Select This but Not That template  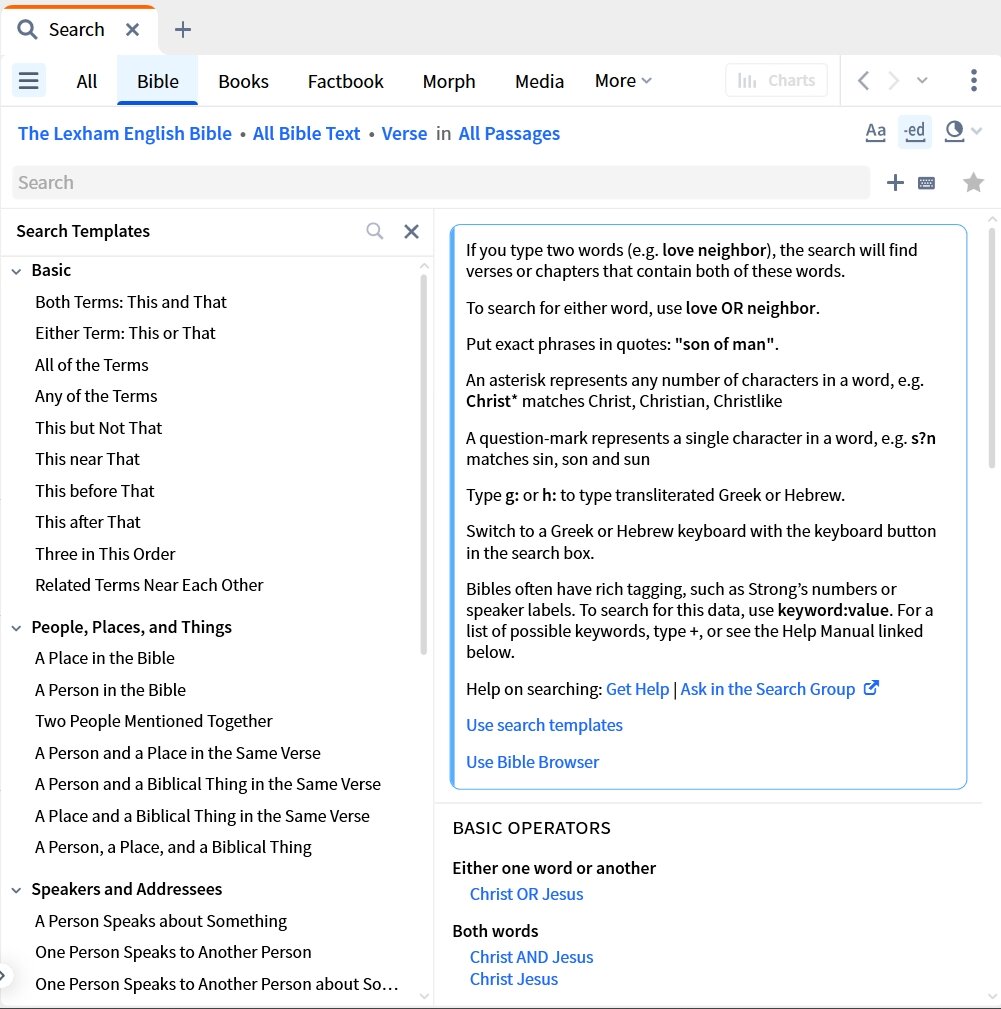[98, 428]
